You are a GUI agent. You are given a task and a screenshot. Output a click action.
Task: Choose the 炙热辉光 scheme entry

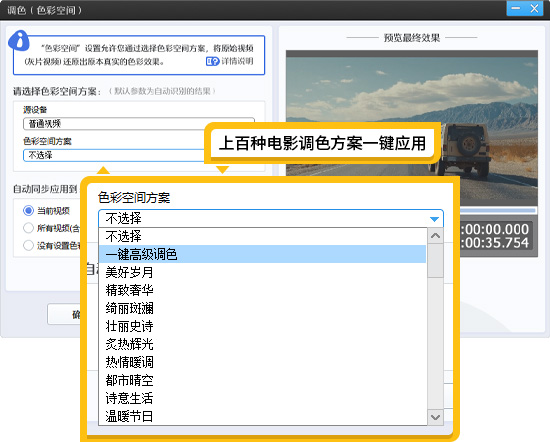[x=262, y=344]
